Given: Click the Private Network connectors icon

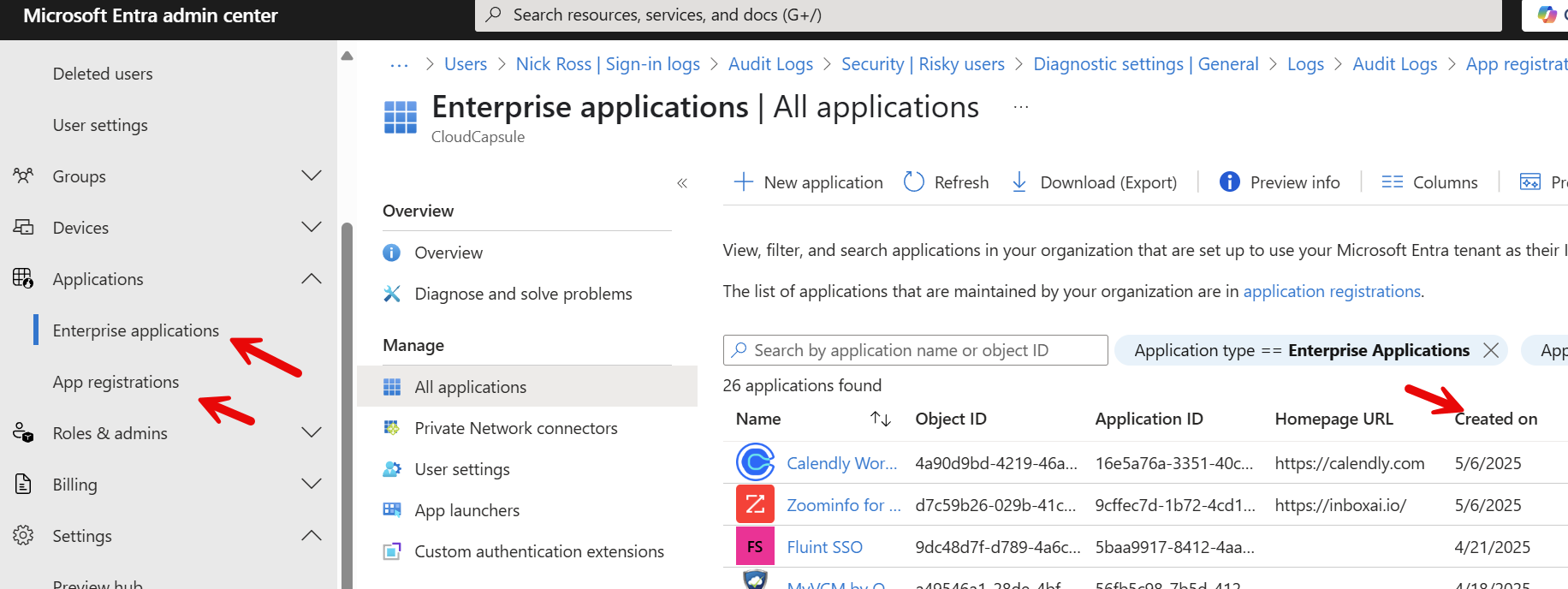Looking at the screenshot, I should tap(392, 428).
